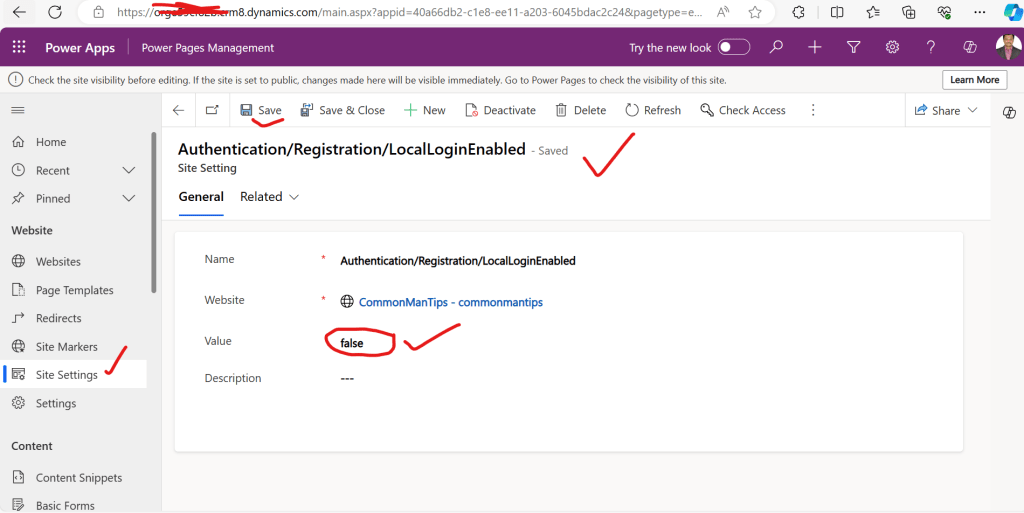Select Site Markers in left navigation

tap(66, 346)
